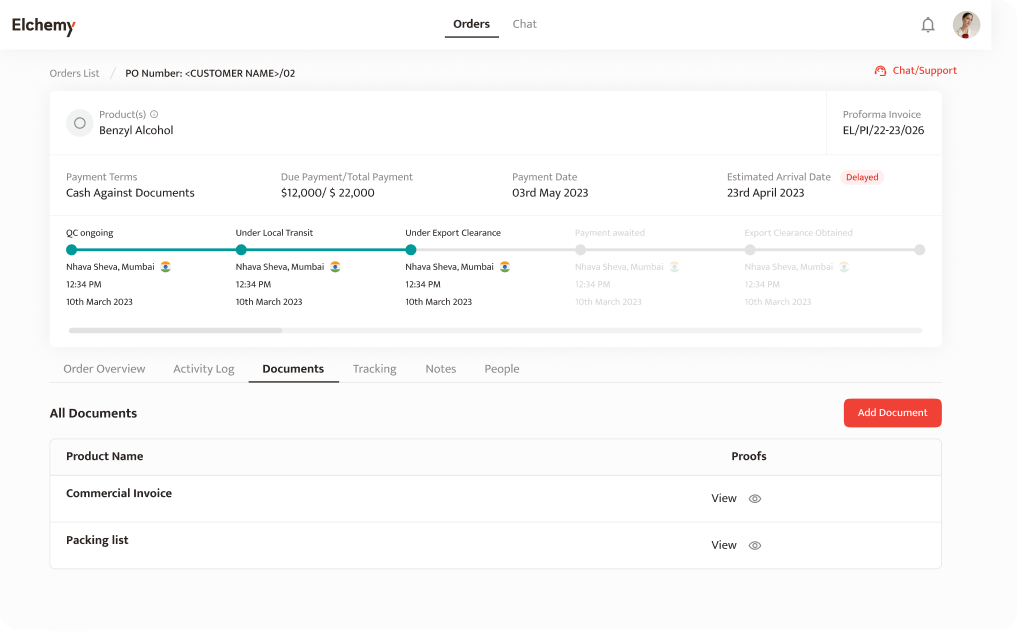Click the Chat/Support headset icon
This screenshot has height=635, width=1017.
pos(880,71)
